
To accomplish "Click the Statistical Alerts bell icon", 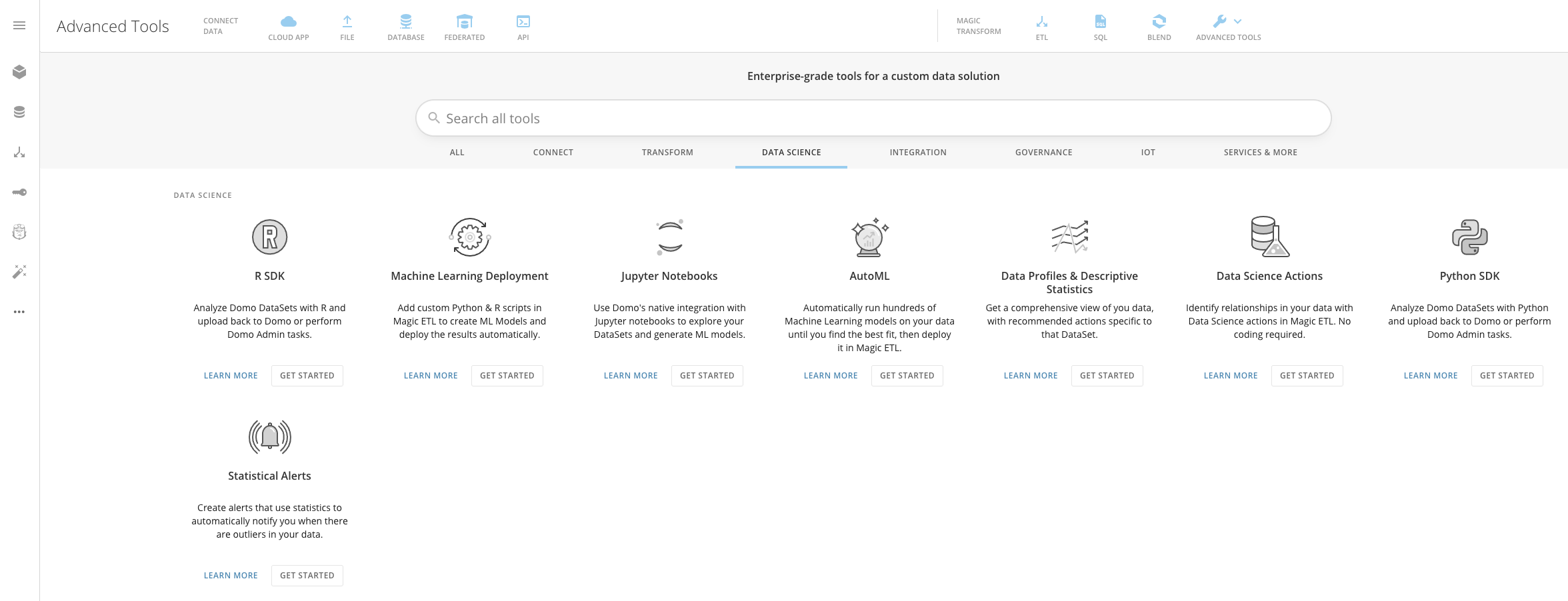I will pos(270,437).
